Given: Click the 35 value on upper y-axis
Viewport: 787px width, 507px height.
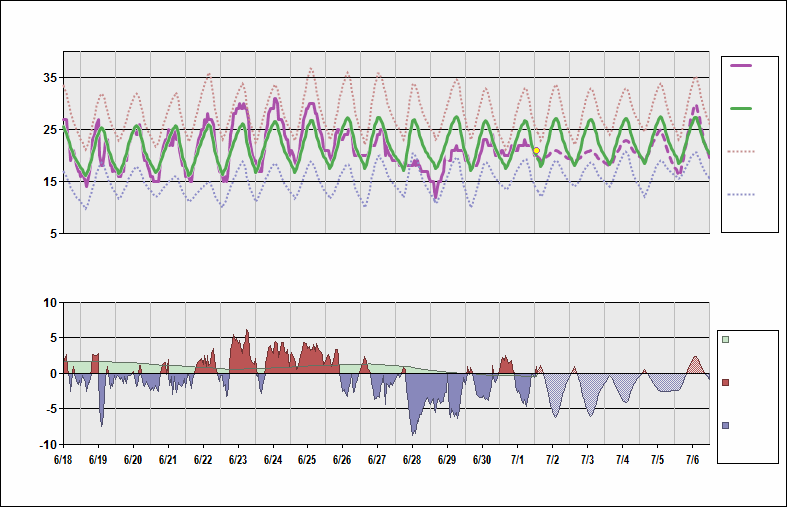Looking at the screenshot, I should point(49,78).
